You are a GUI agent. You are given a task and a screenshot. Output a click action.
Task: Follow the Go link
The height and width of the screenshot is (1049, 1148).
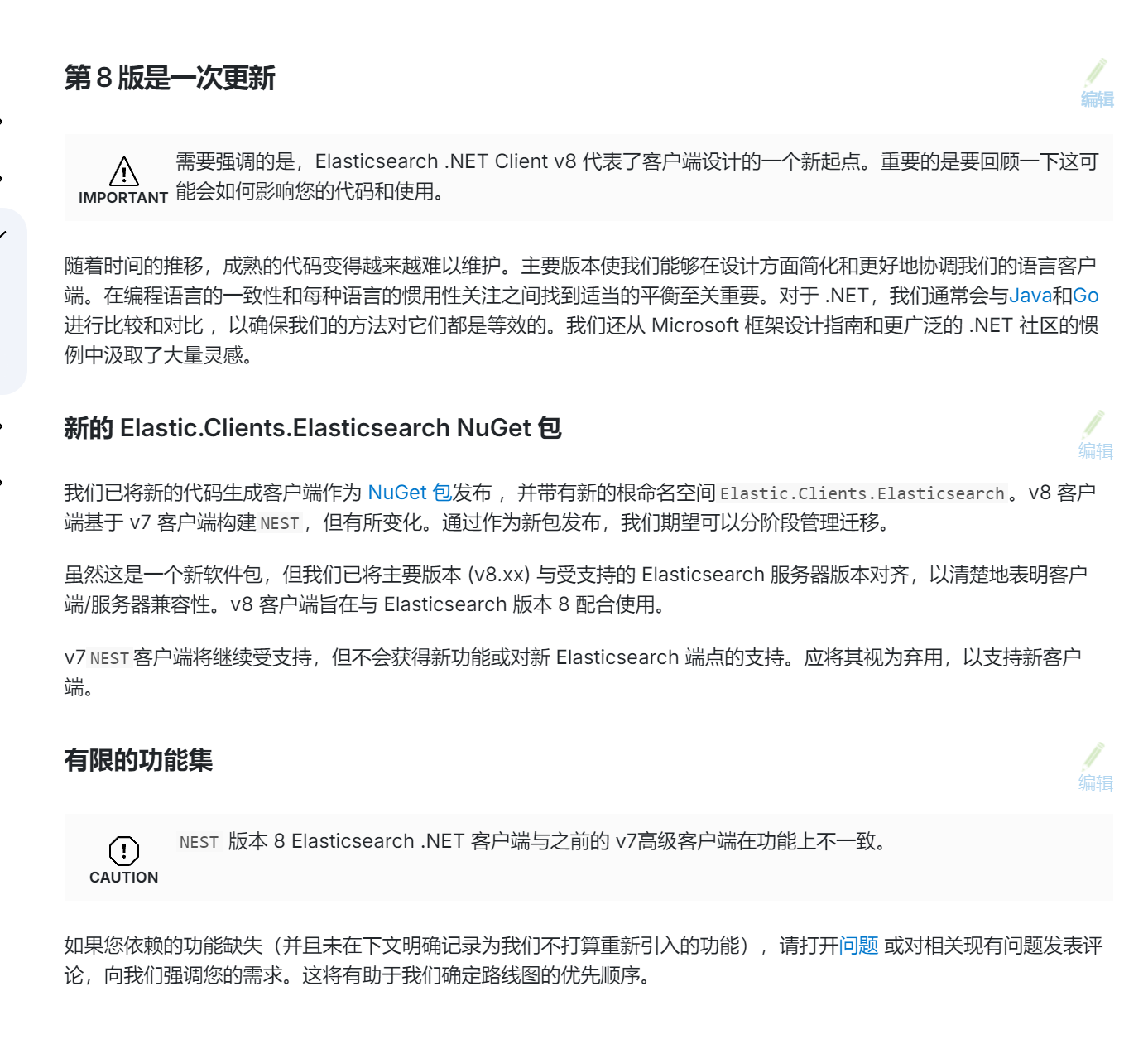click(1086, 296)
